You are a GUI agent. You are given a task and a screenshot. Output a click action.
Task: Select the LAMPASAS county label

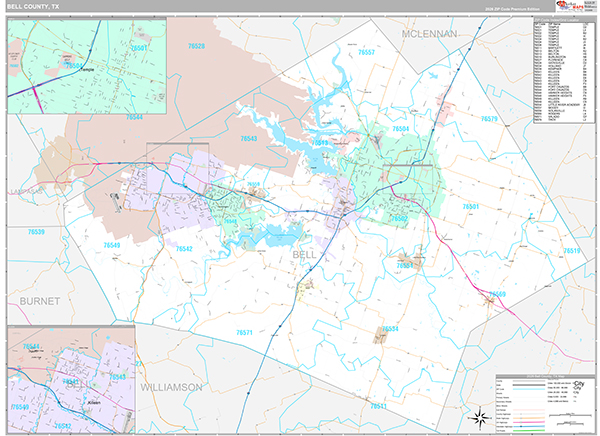tap(24, 191)
